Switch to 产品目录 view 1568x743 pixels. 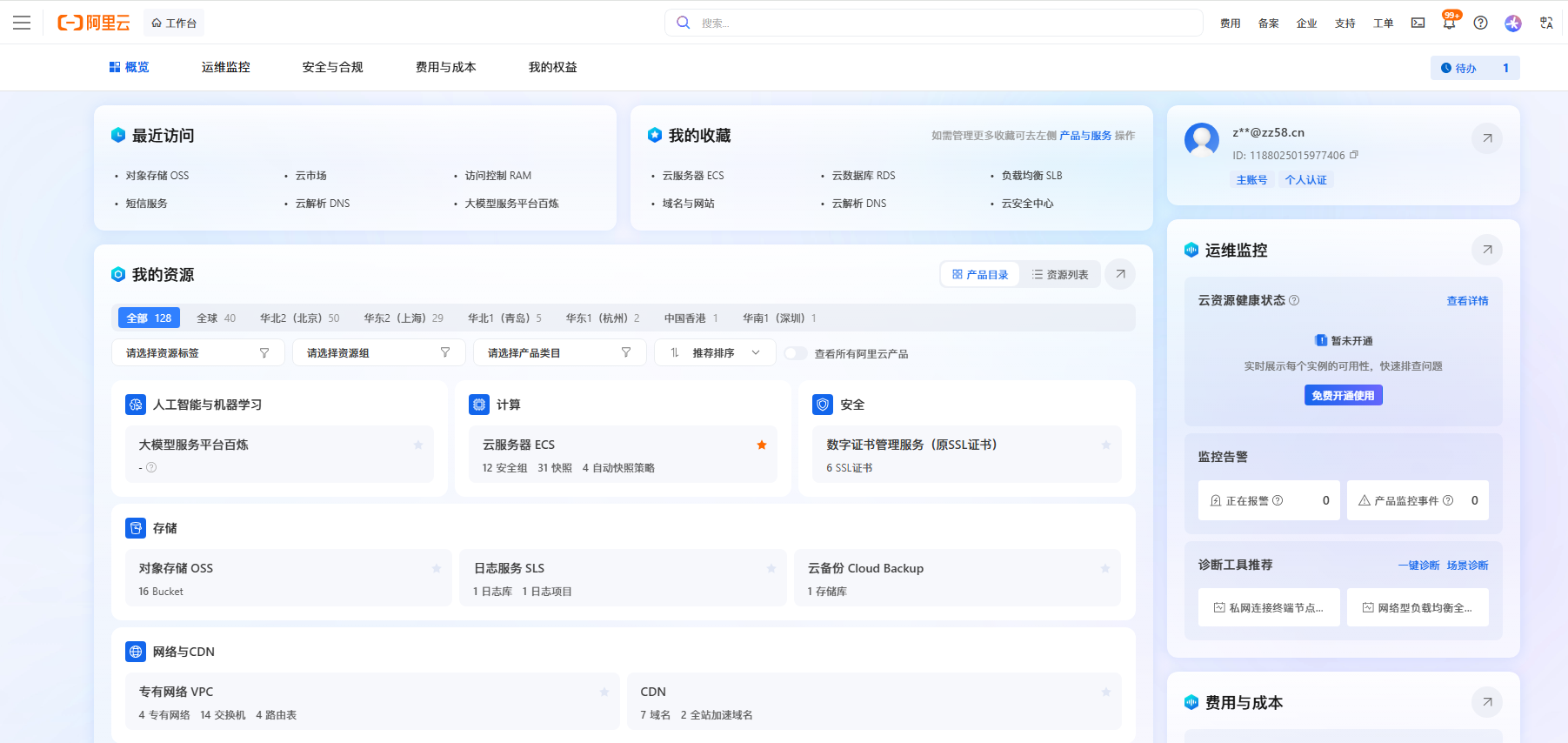980,274
